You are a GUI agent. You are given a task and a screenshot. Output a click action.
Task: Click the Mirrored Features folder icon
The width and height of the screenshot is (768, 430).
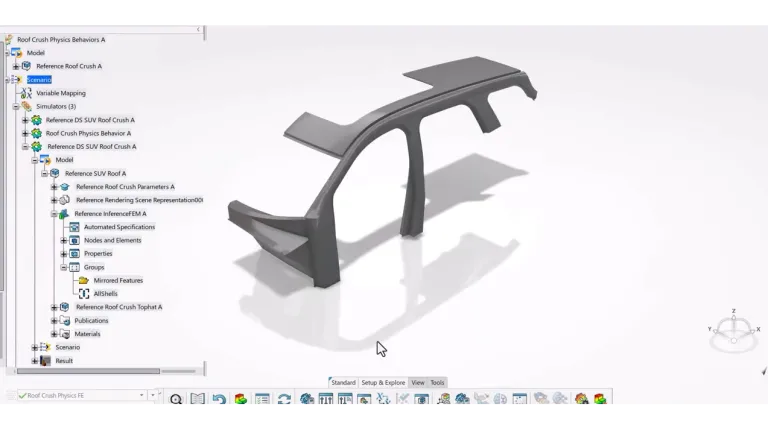click(x=84, y=281)
